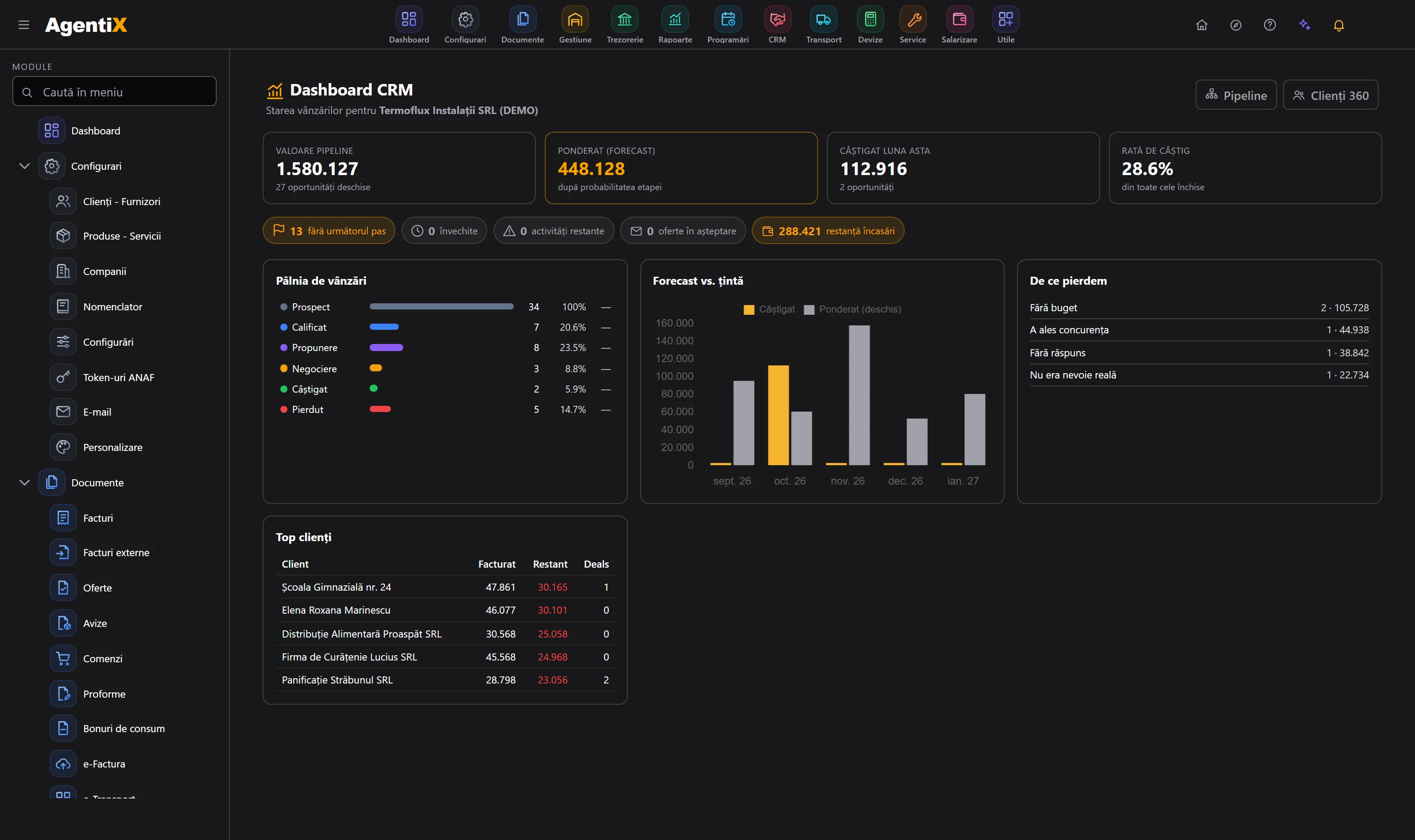Open Programări calendar icon

[728, 19]
